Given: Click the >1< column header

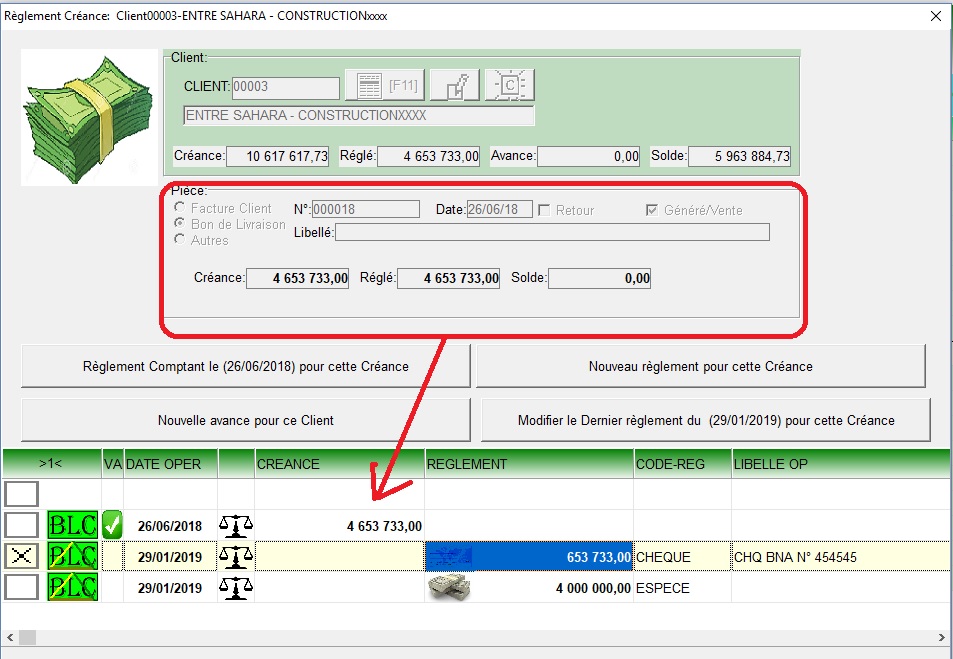Looking at the screenshot, I should point(52,464).
